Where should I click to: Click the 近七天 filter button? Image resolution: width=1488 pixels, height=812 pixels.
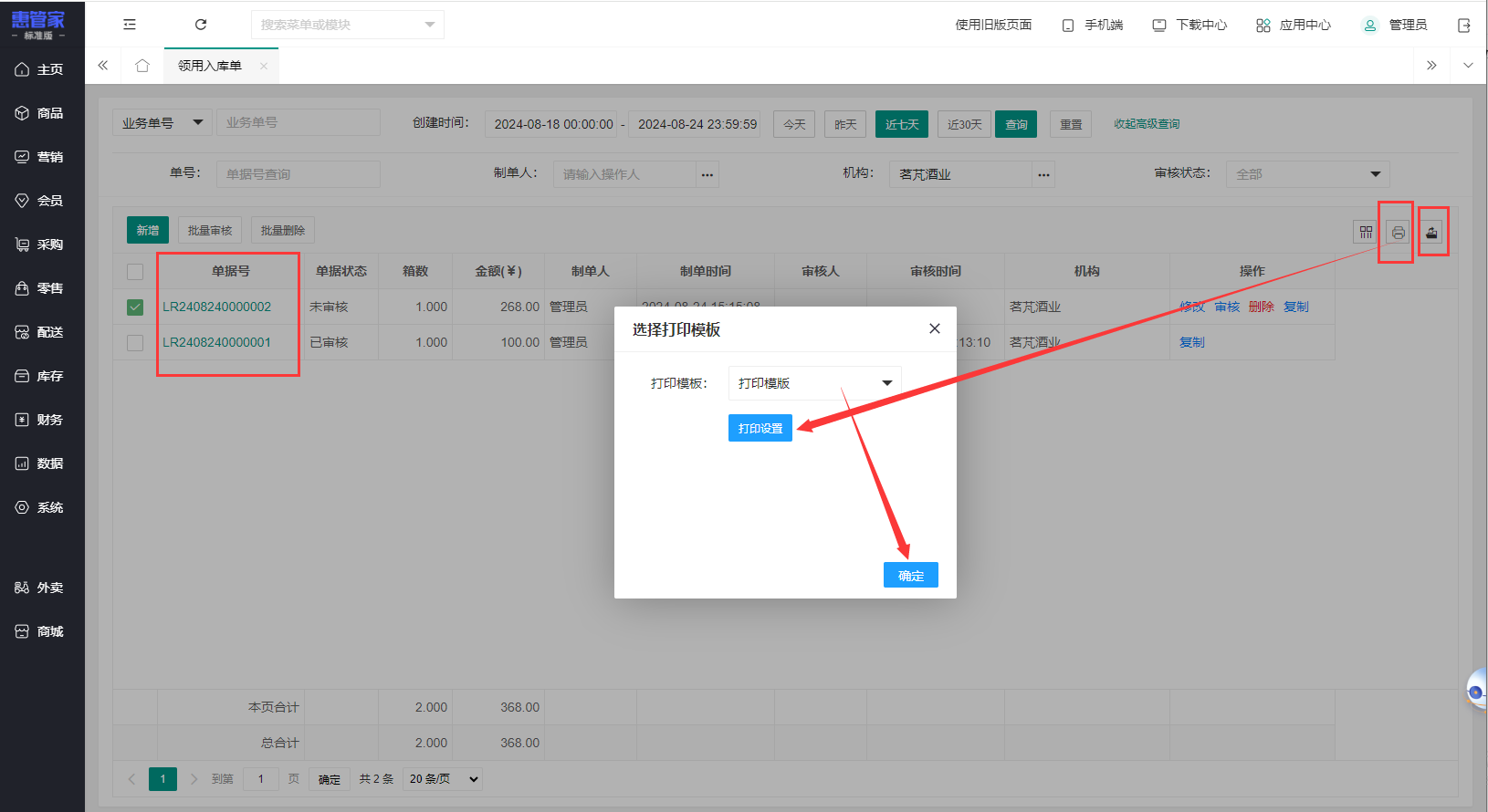902,124
